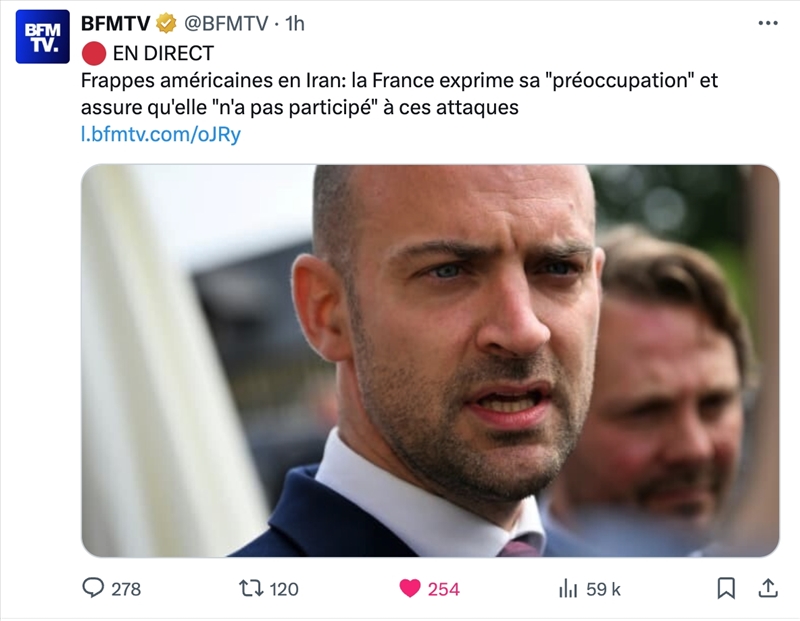Unlike the post via pink heart icon
Screen dimensions: 800x621
(410, 588)
